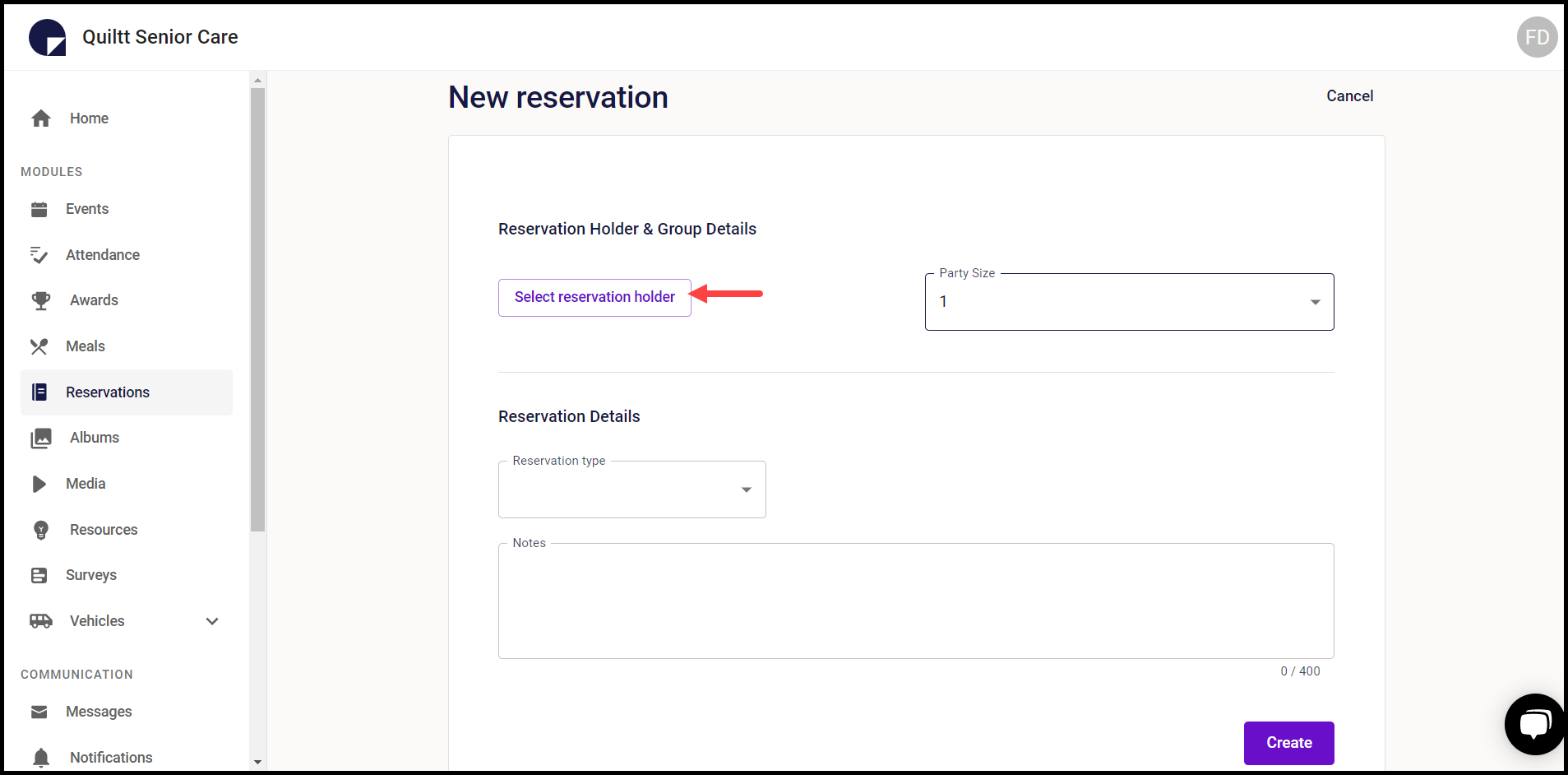
Task: Click the New reservation heading
Action: pyautogui.click(x=558, y=97)
